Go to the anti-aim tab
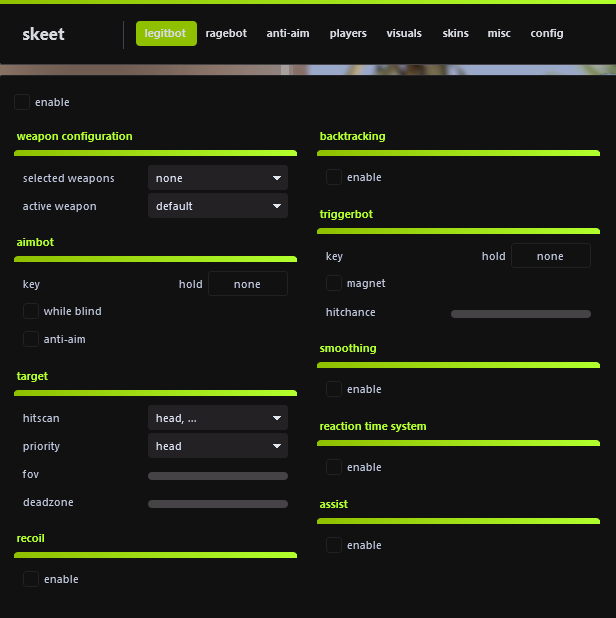This screenshot has height=618, width=616. [x=288, y=34]
